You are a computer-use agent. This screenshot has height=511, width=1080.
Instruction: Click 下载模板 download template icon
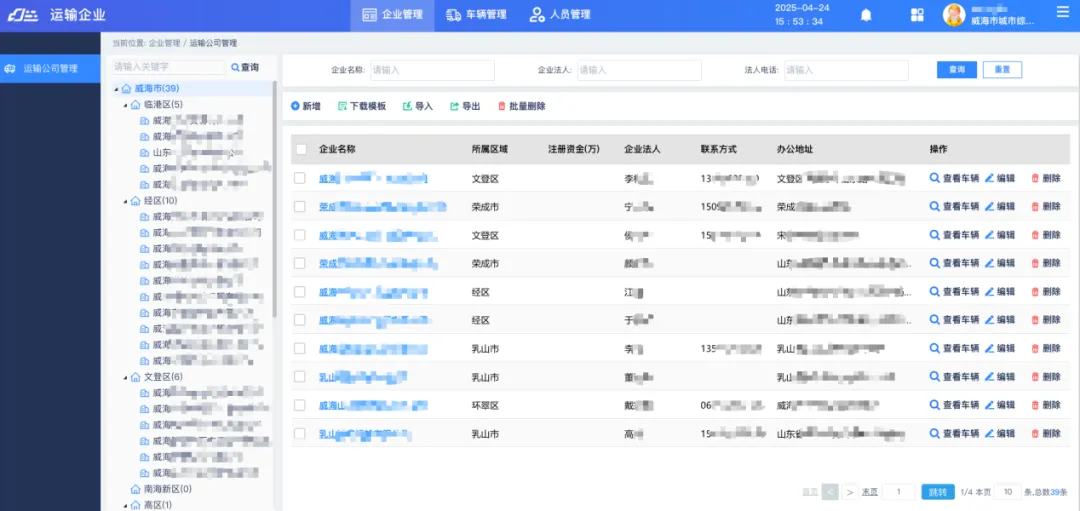coord(342,106)
